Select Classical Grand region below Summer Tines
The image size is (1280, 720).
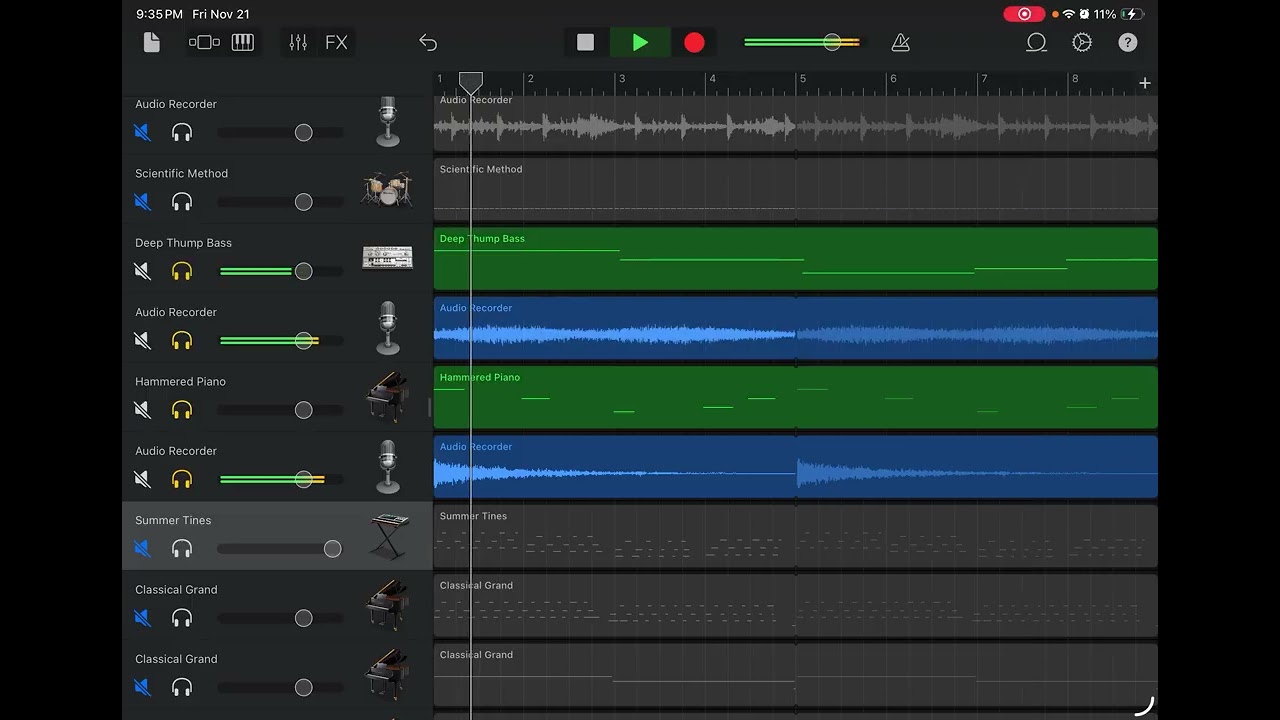[795, 606]
